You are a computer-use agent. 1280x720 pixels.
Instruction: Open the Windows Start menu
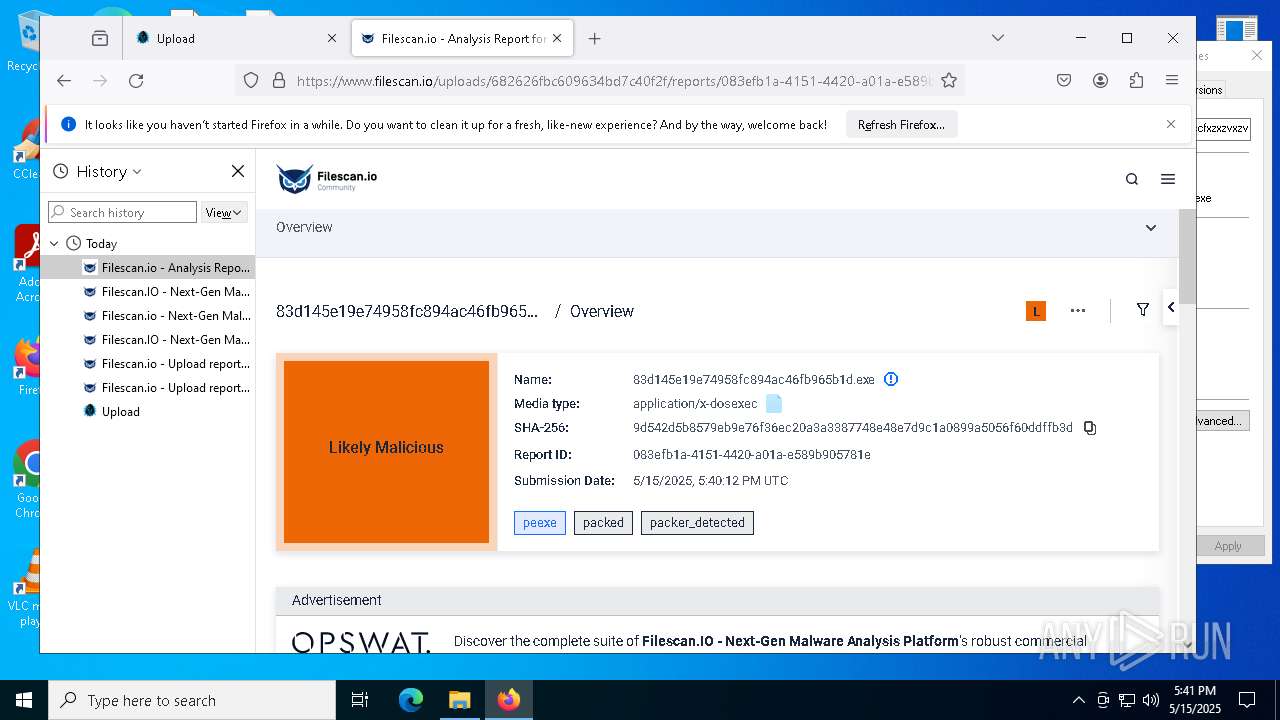point(24,700)
